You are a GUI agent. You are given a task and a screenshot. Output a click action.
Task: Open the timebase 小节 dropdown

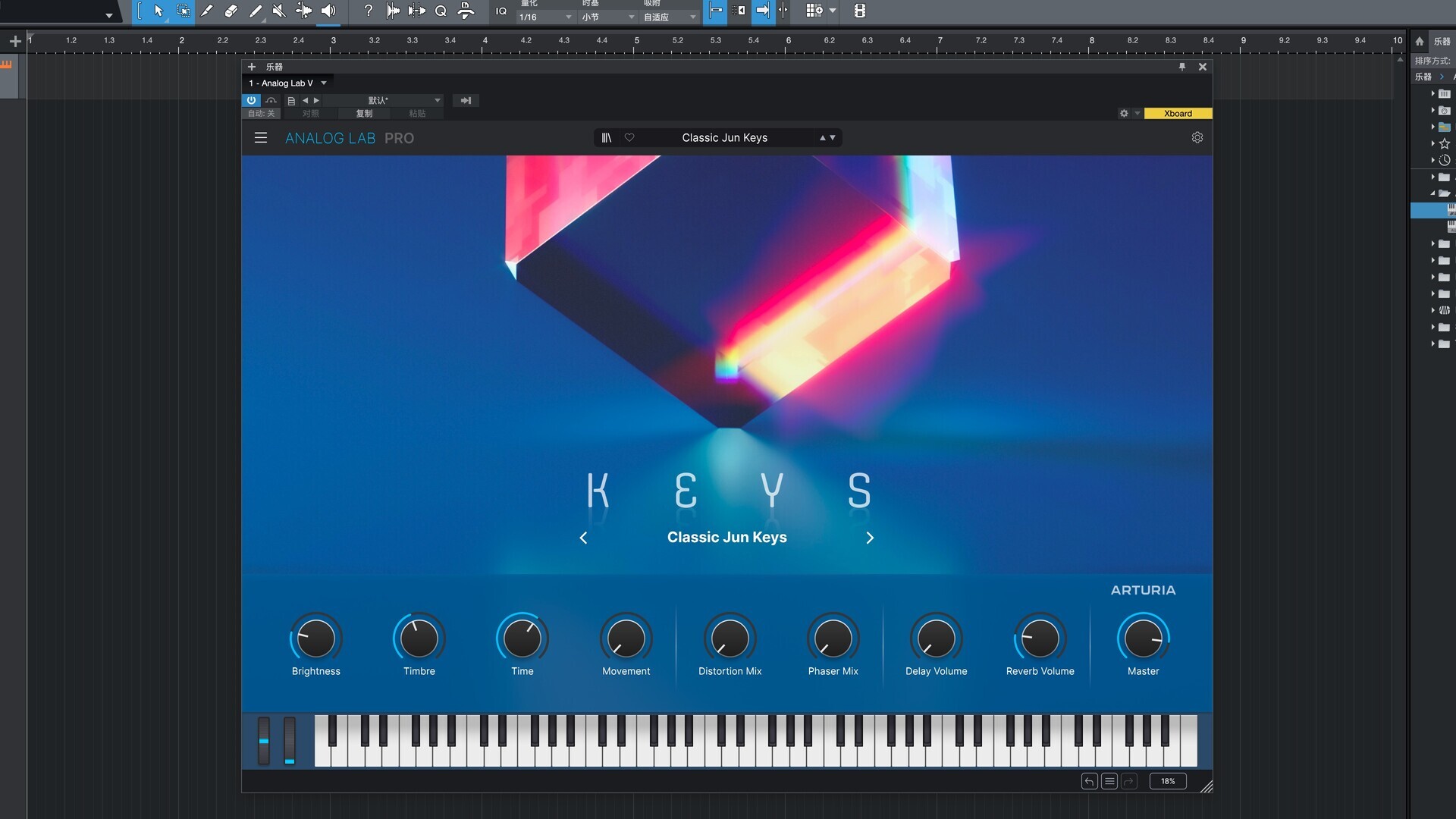click(607, 17)
